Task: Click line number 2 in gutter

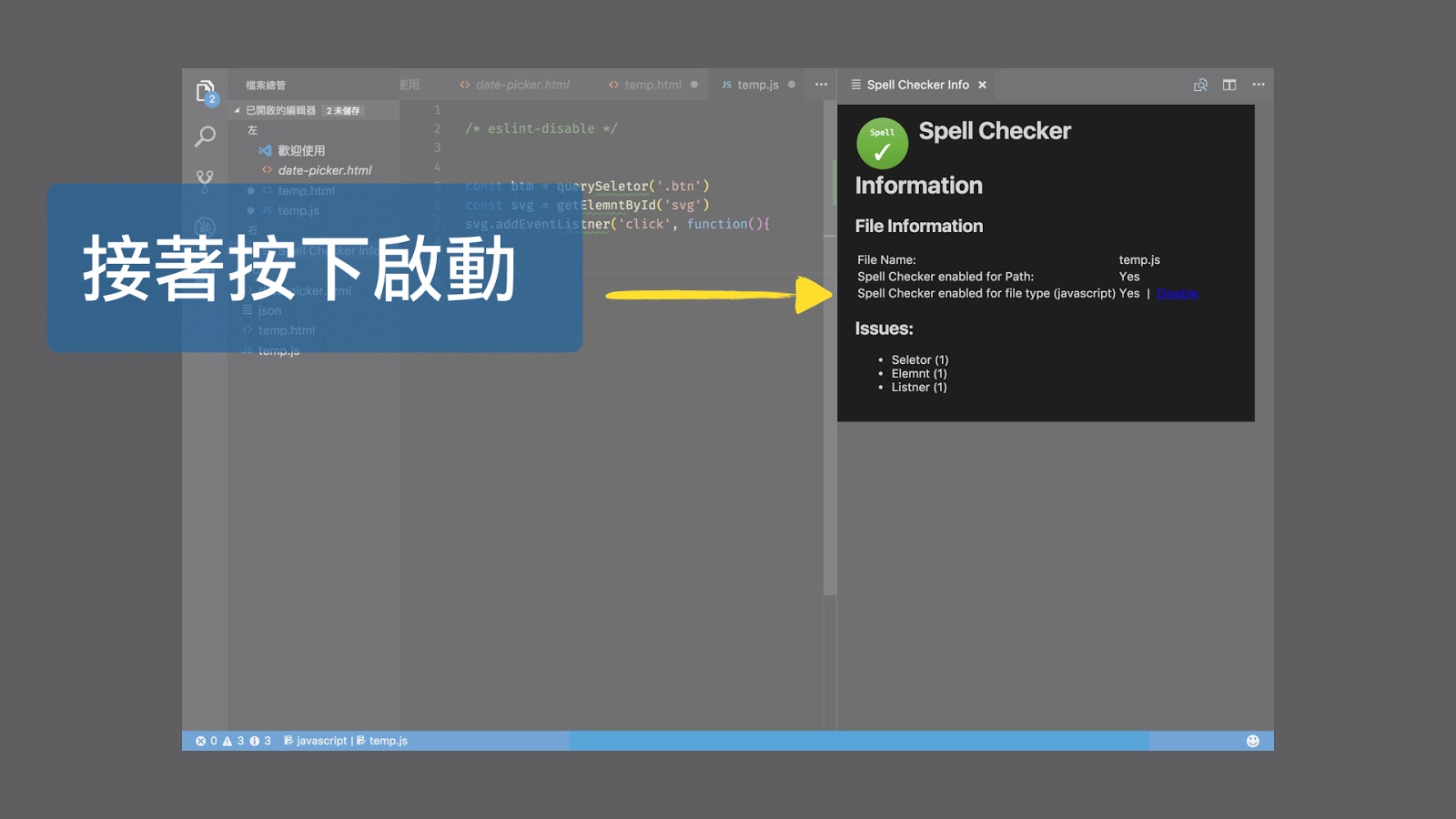Action: click(437, 128)
